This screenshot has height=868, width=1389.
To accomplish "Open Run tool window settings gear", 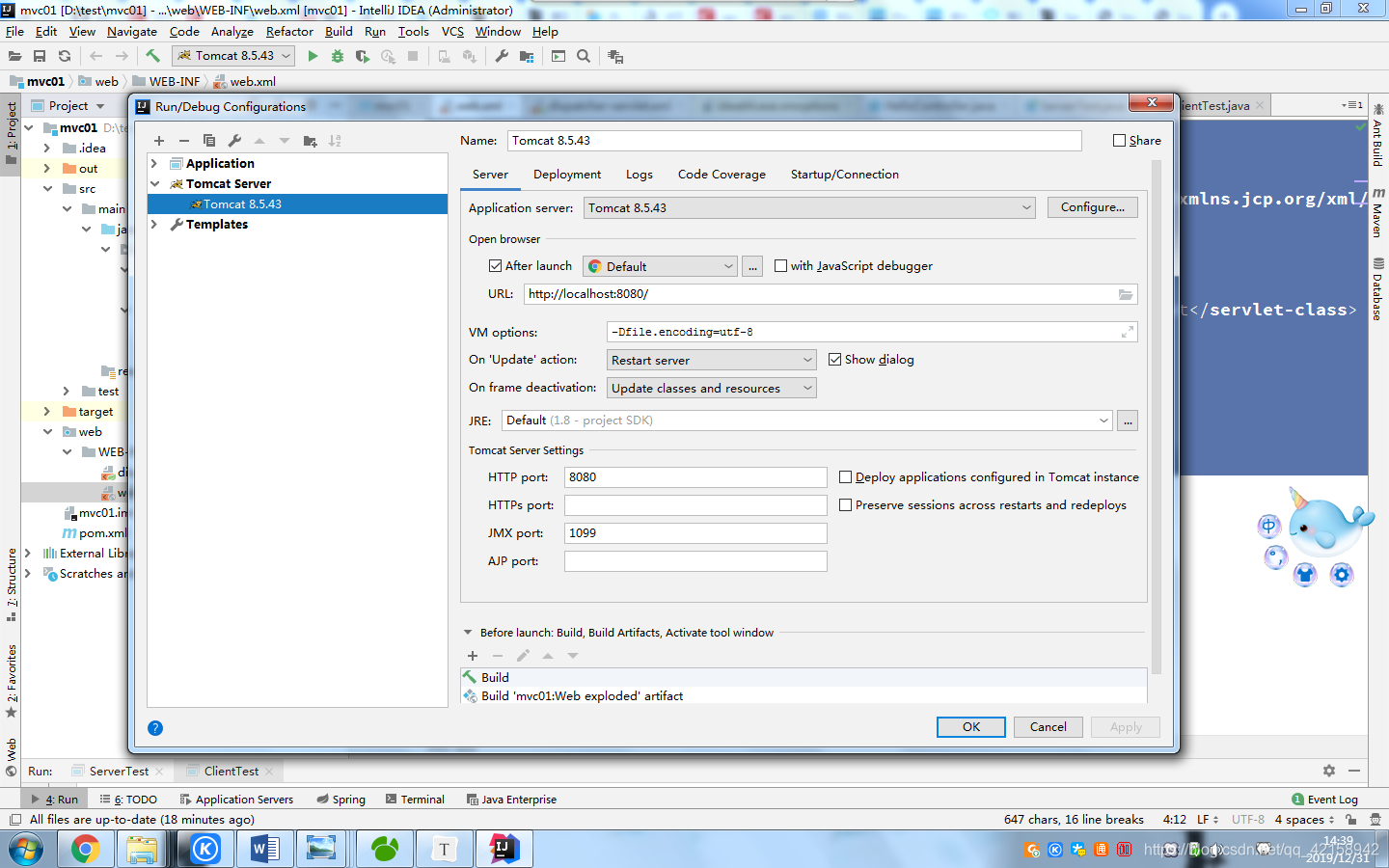I will (1329, 771).
